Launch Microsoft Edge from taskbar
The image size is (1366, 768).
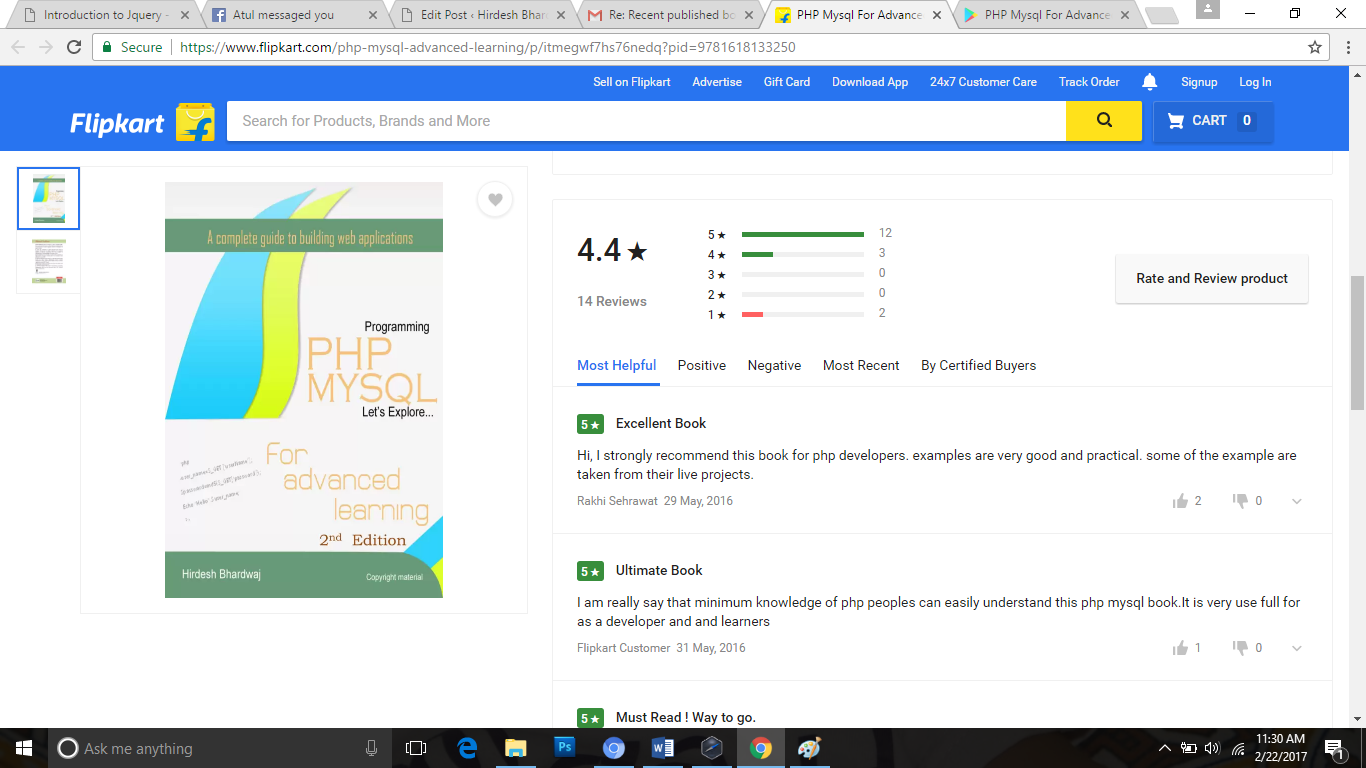tap(467, 748)
